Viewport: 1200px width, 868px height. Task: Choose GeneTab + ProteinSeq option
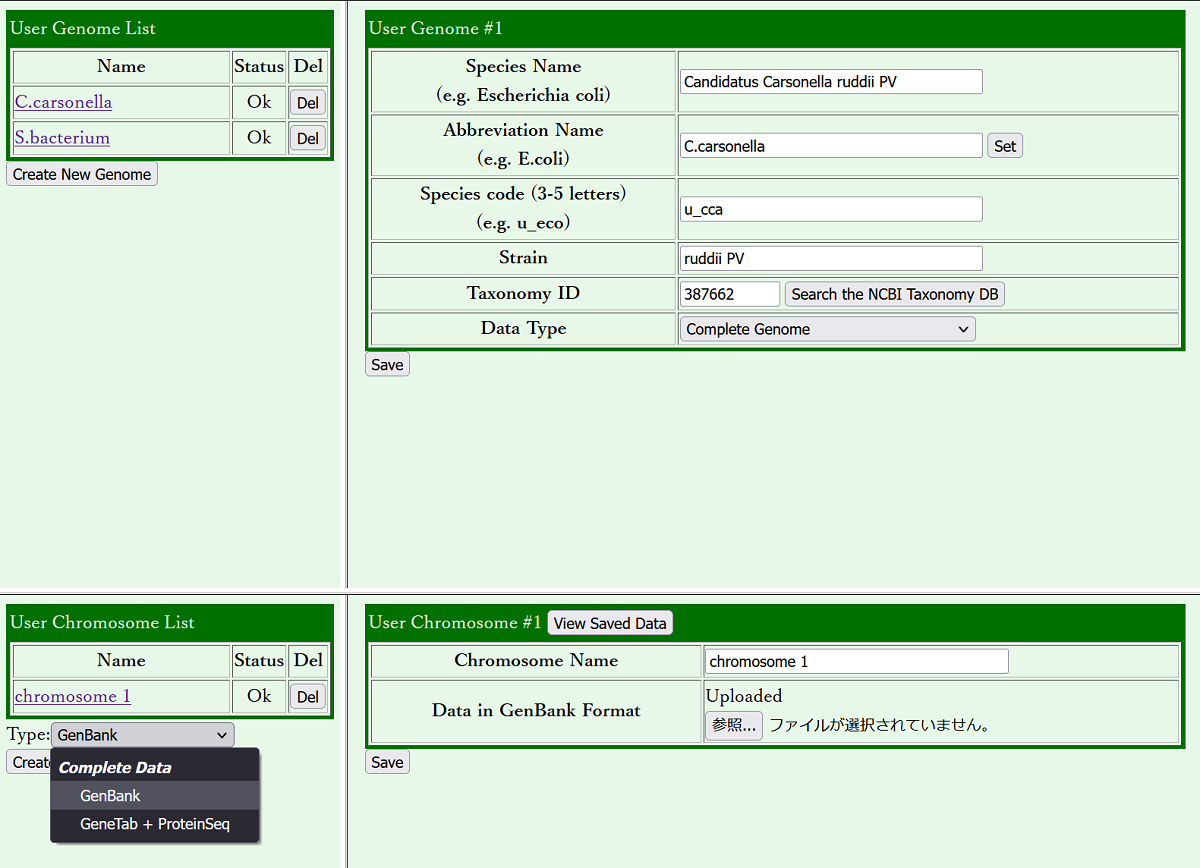pos(154,825)
